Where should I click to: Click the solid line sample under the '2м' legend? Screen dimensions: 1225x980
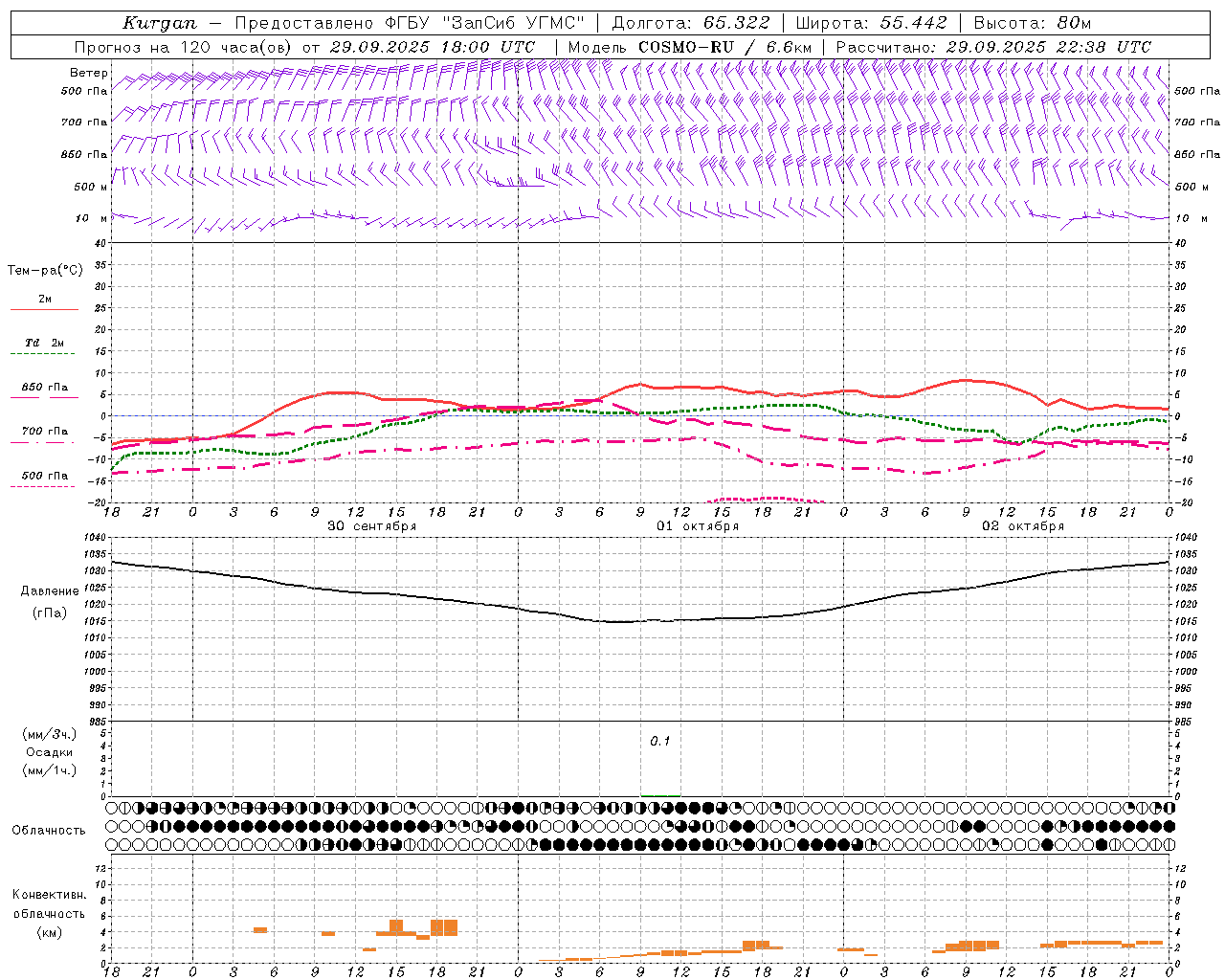coord(44,309)
